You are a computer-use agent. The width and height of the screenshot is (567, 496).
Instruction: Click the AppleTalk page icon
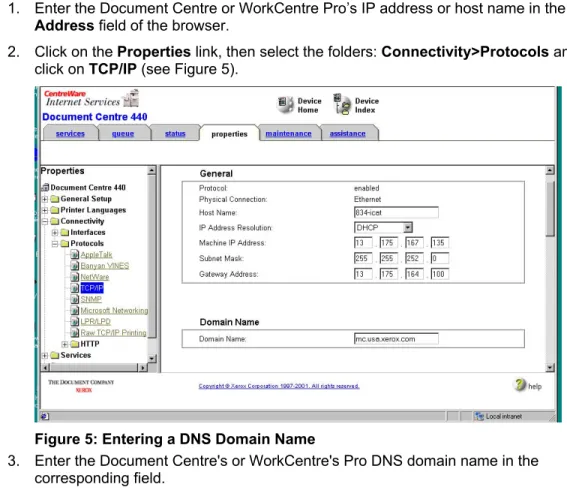point(74,255)
